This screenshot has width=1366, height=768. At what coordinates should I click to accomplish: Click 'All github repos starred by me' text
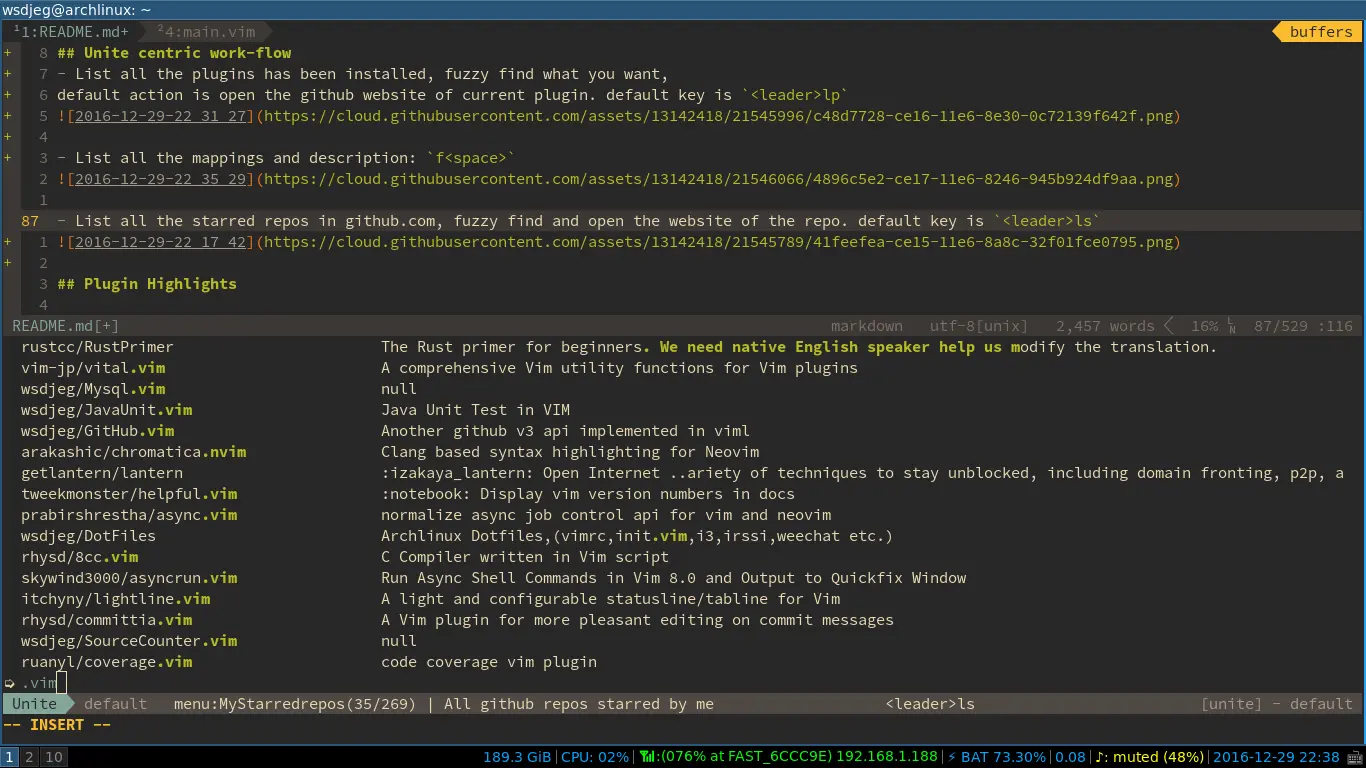click(579, 704)
